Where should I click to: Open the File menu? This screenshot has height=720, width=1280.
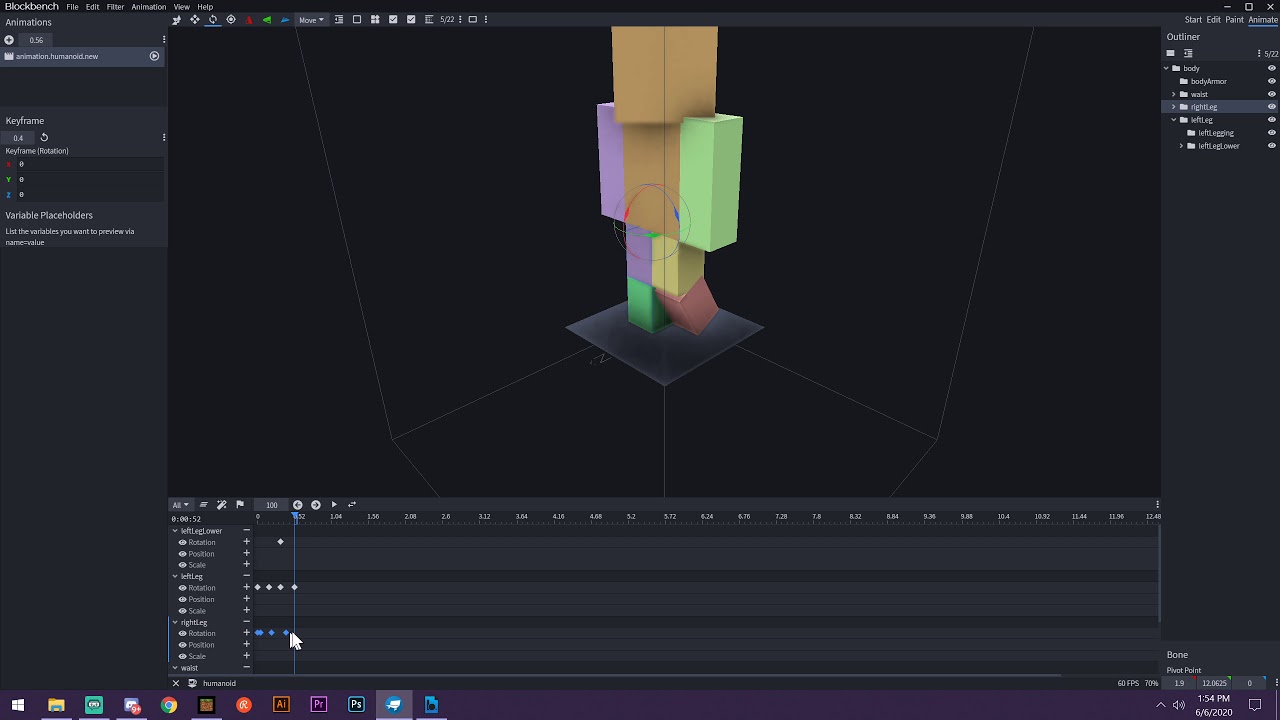73,7
